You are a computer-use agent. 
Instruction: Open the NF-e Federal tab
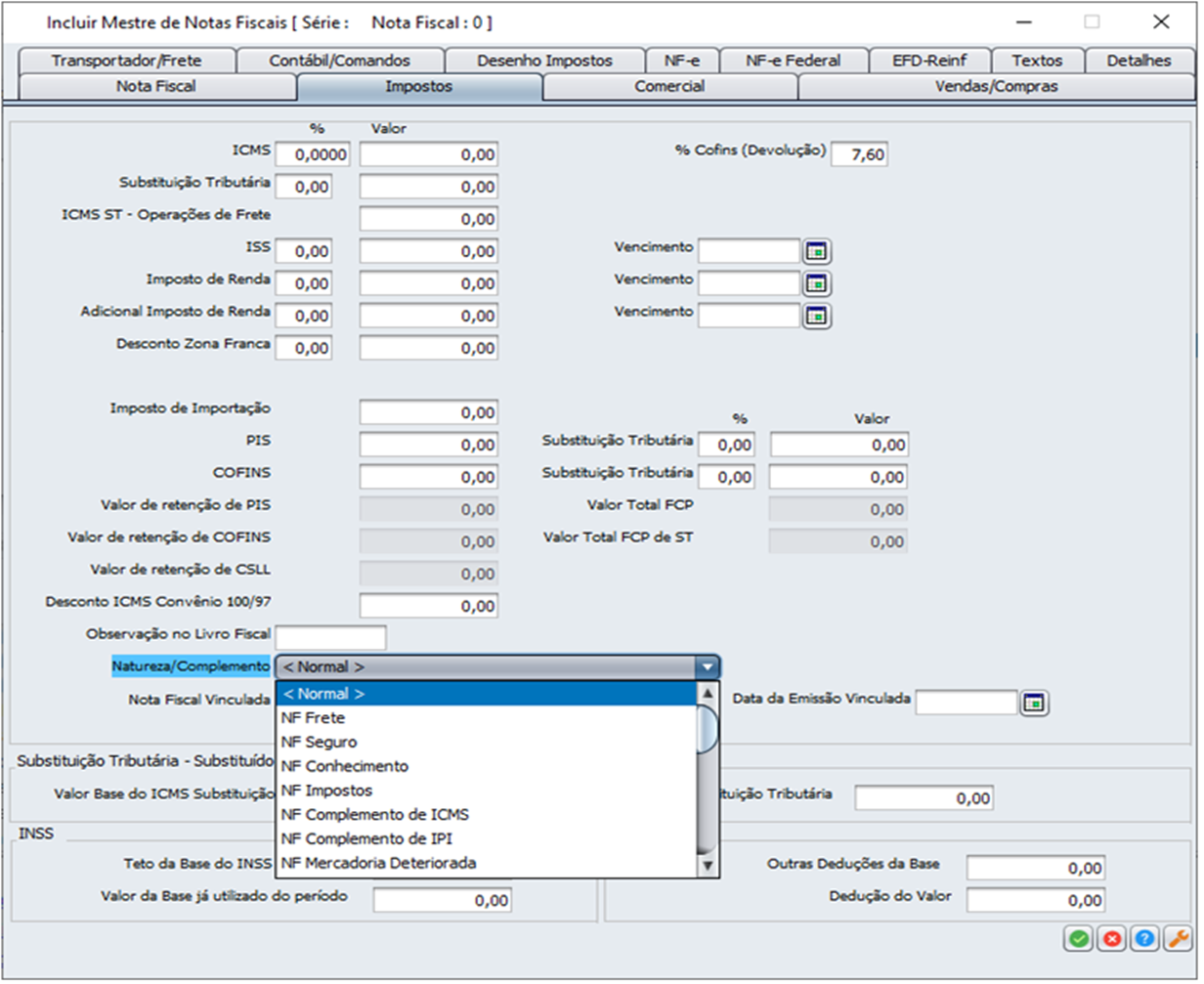793,61
